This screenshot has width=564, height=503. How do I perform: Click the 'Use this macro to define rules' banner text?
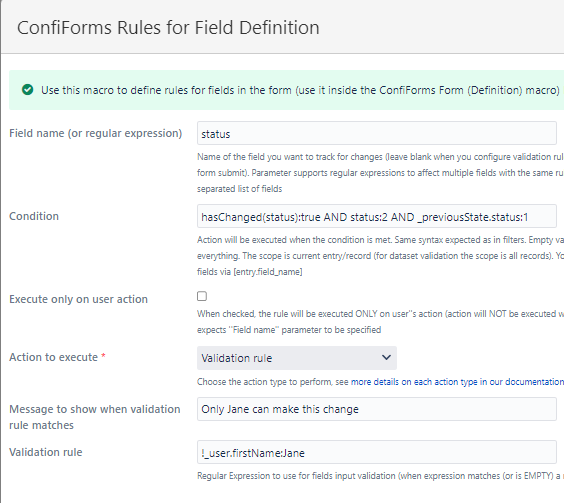click(300, 90)
